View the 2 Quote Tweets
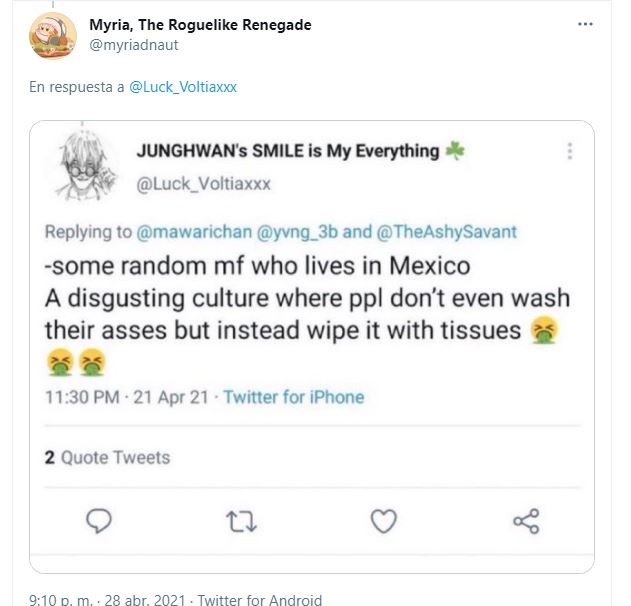 [x=107, y=458]
